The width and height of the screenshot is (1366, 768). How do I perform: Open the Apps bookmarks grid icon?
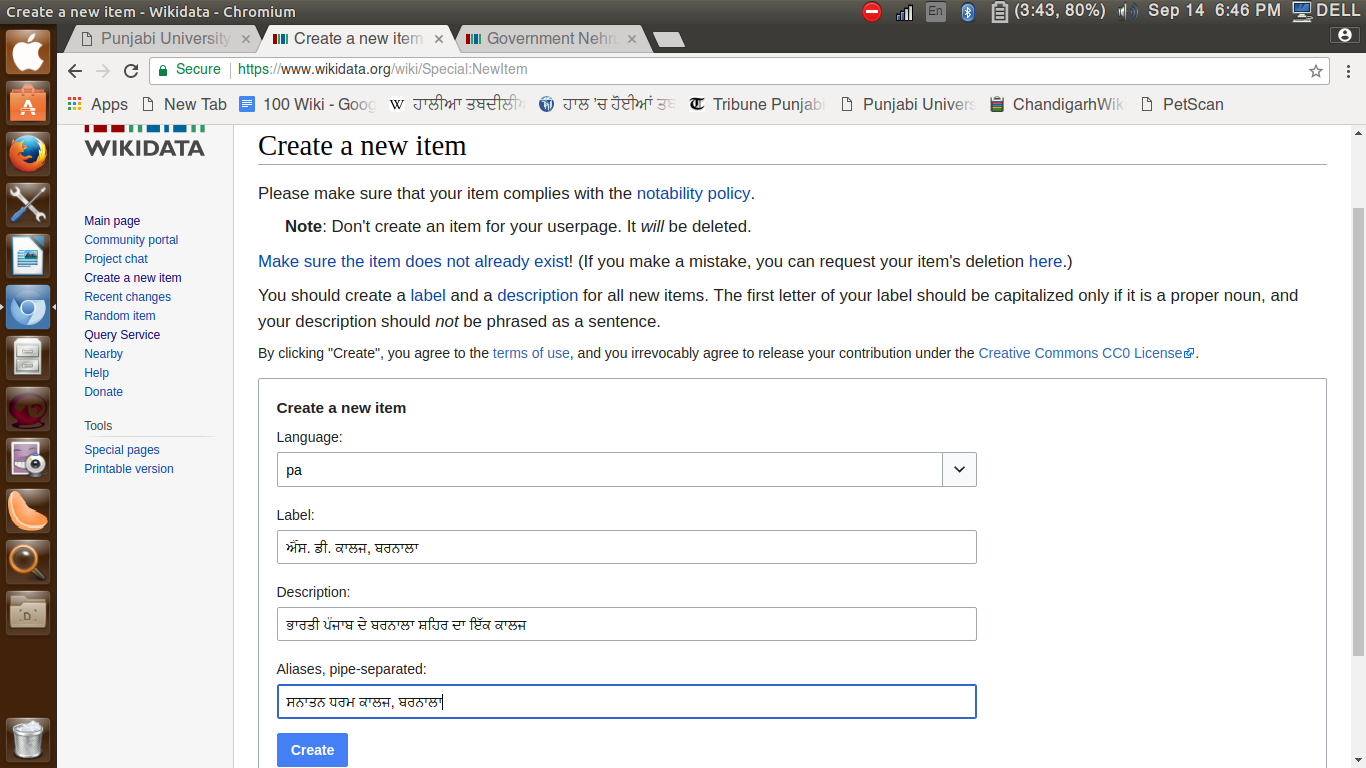pyautogui.click(x=74, y=104)
